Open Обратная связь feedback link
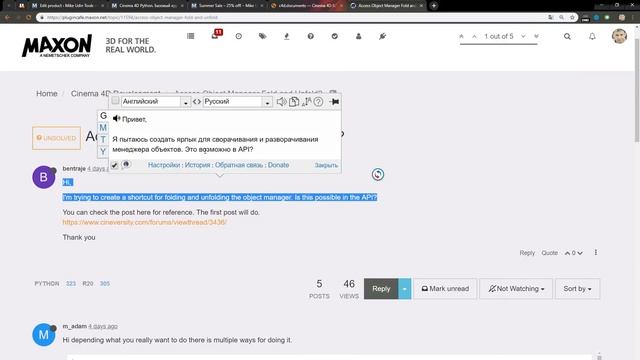 coord(239,165)
